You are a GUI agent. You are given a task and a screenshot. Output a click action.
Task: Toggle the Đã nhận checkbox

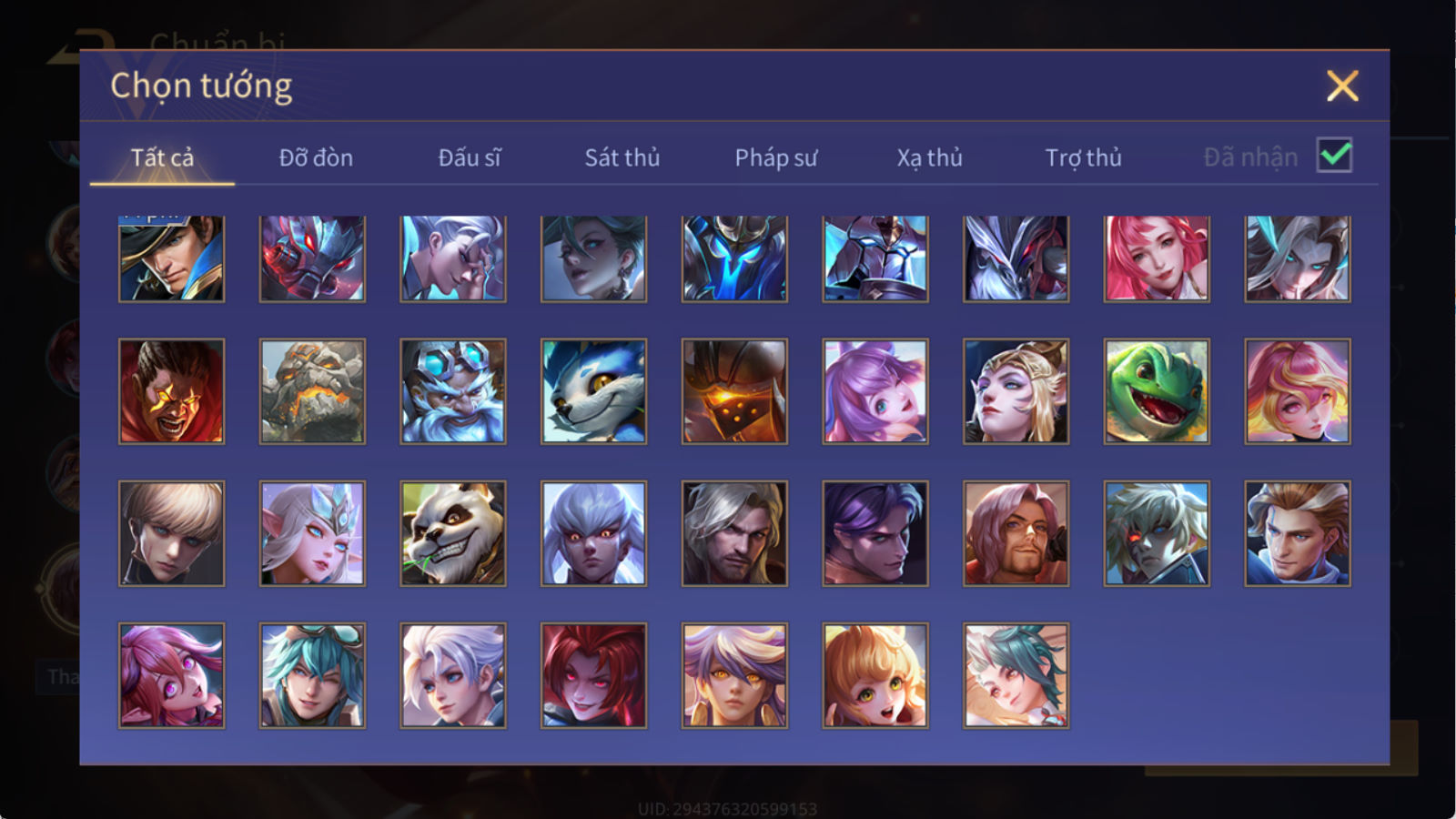1334,156
